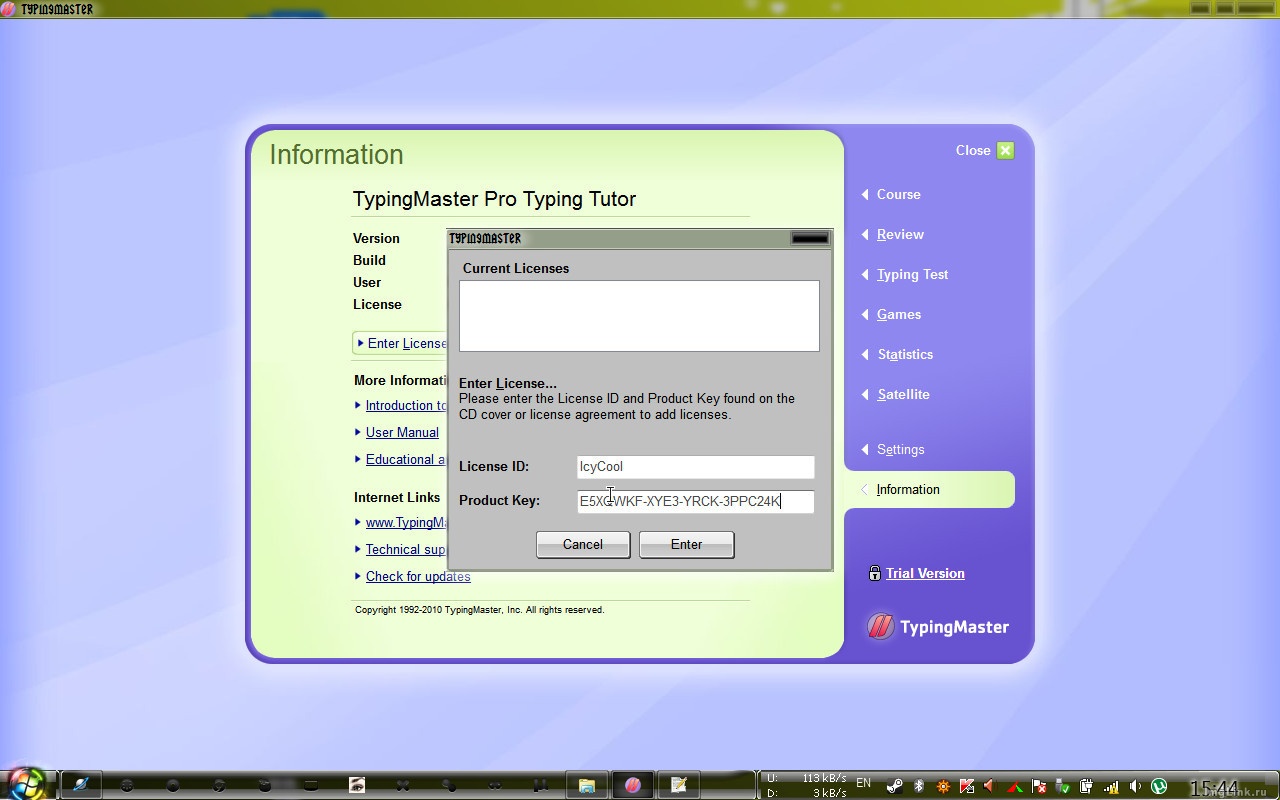Click the 15:44 taskbar clock
Image resolution: width=1280 pixels, height=800 pixels.
click(1213, 788)
